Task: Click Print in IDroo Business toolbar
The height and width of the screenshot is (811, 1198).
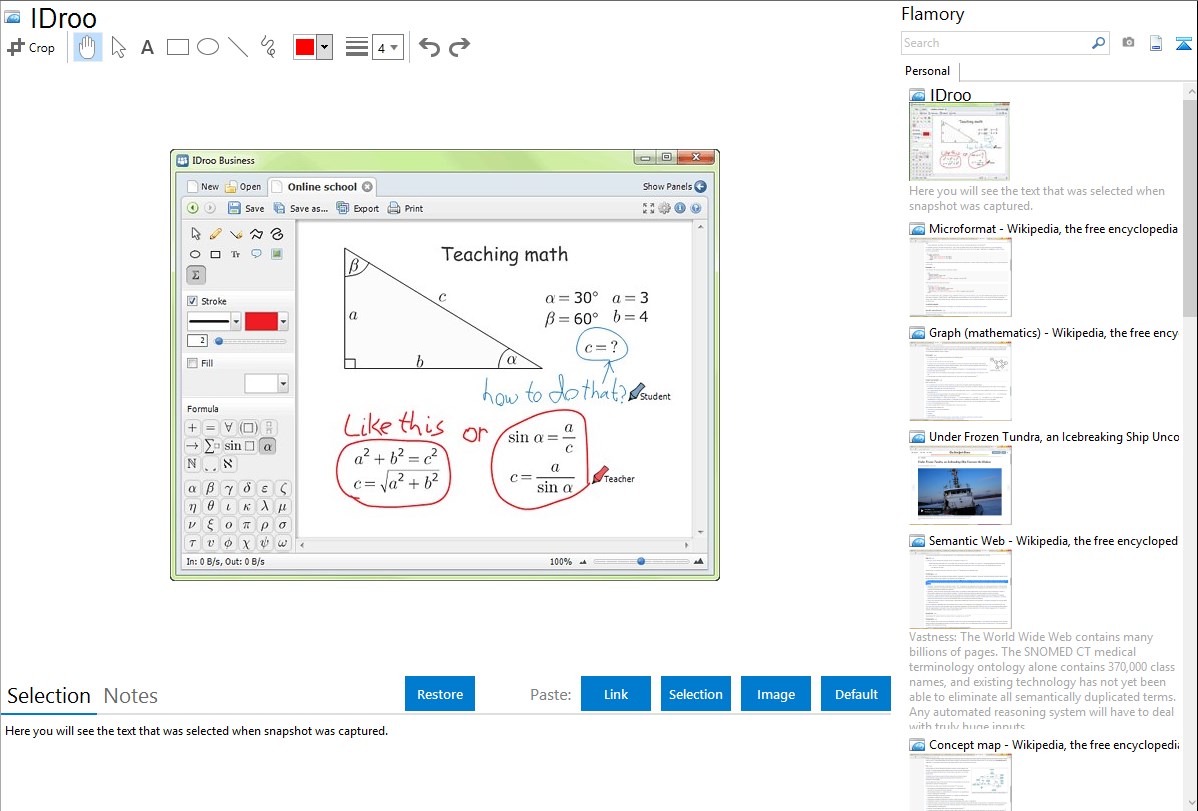Action: (x=405, y=208)
